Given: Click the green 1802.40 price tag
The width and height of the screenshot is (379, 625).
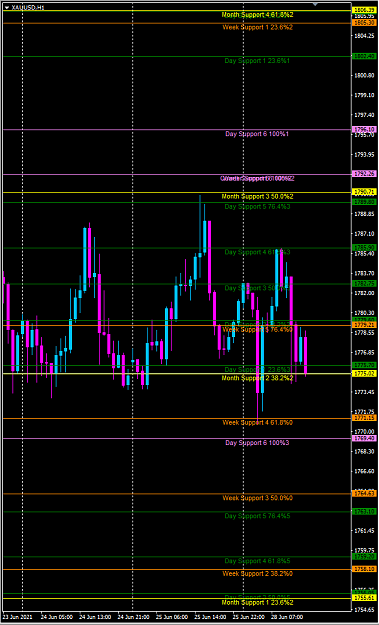Looking at the screenshot, I should click(x=365, y=56).
